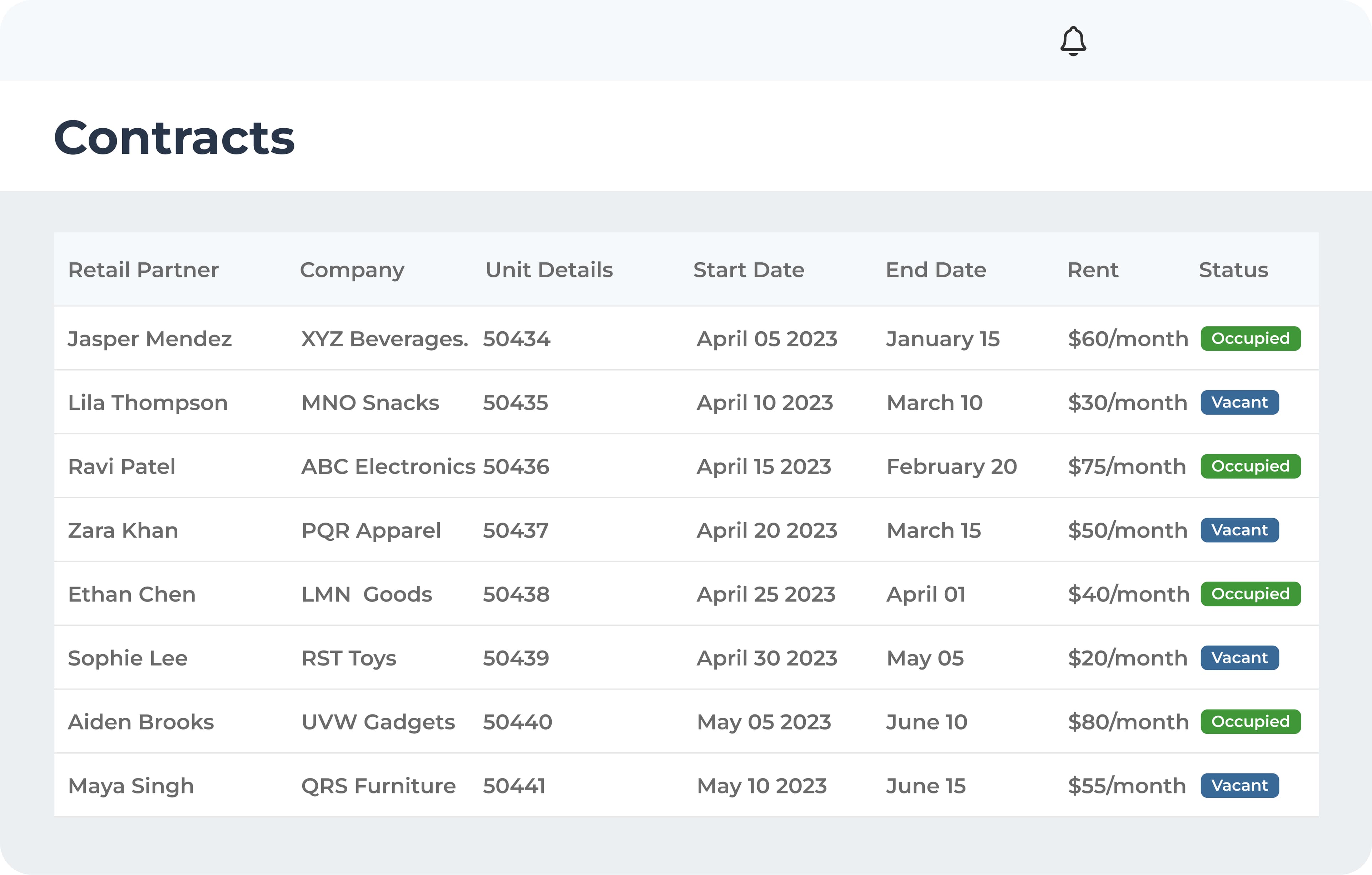Click the Rent column header

1092,270
